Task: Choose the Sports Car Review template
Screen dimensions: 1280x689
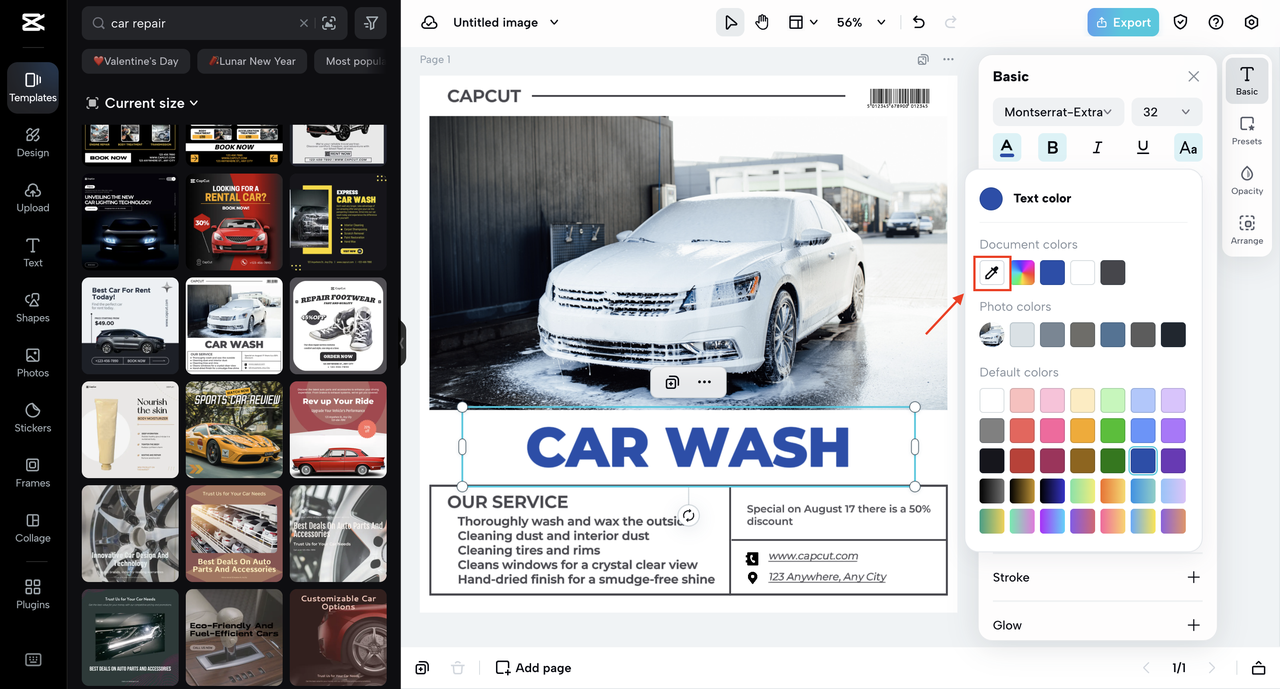Action: [x=234, y=429]
